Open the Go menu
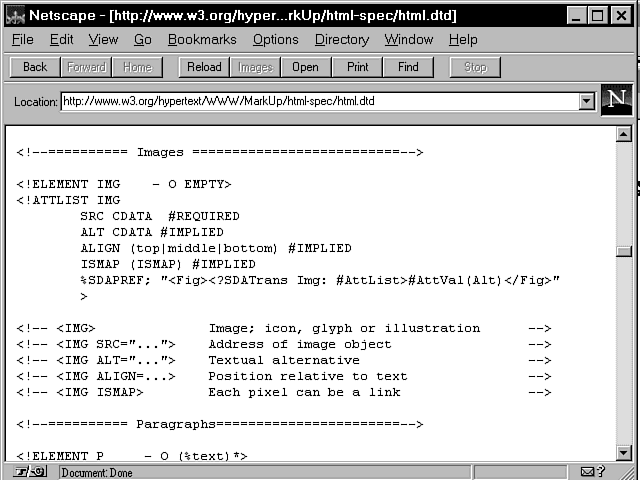Viewport: 640px width, 480px height. pos(142,40)
